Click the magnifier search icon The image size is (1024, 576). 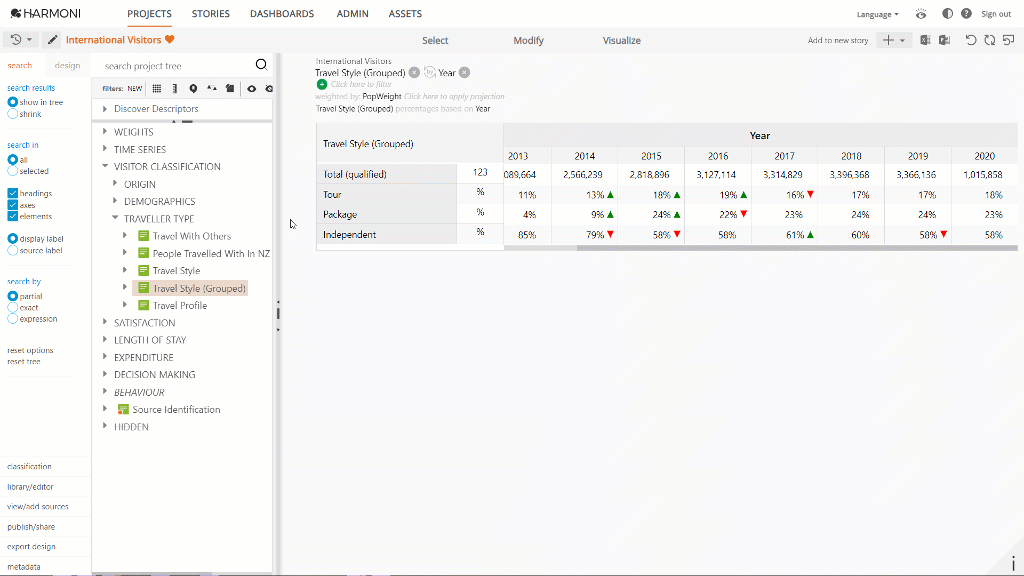tap(261, 65)
